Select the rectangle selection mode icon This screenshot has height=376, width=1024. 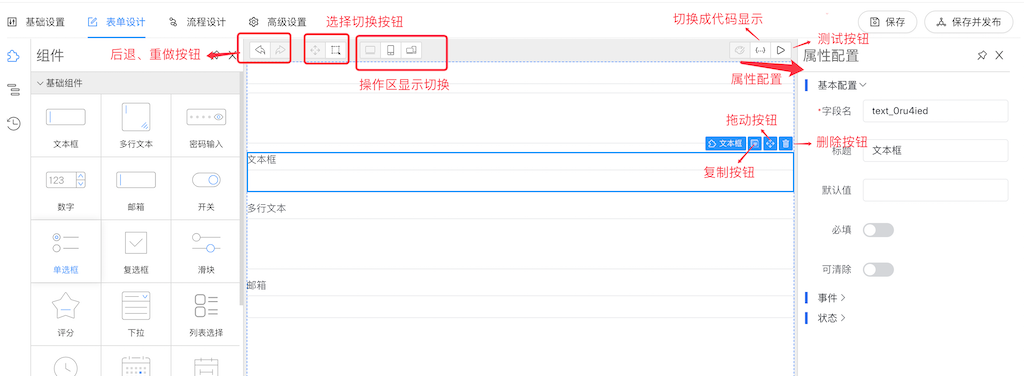point(335,50)
